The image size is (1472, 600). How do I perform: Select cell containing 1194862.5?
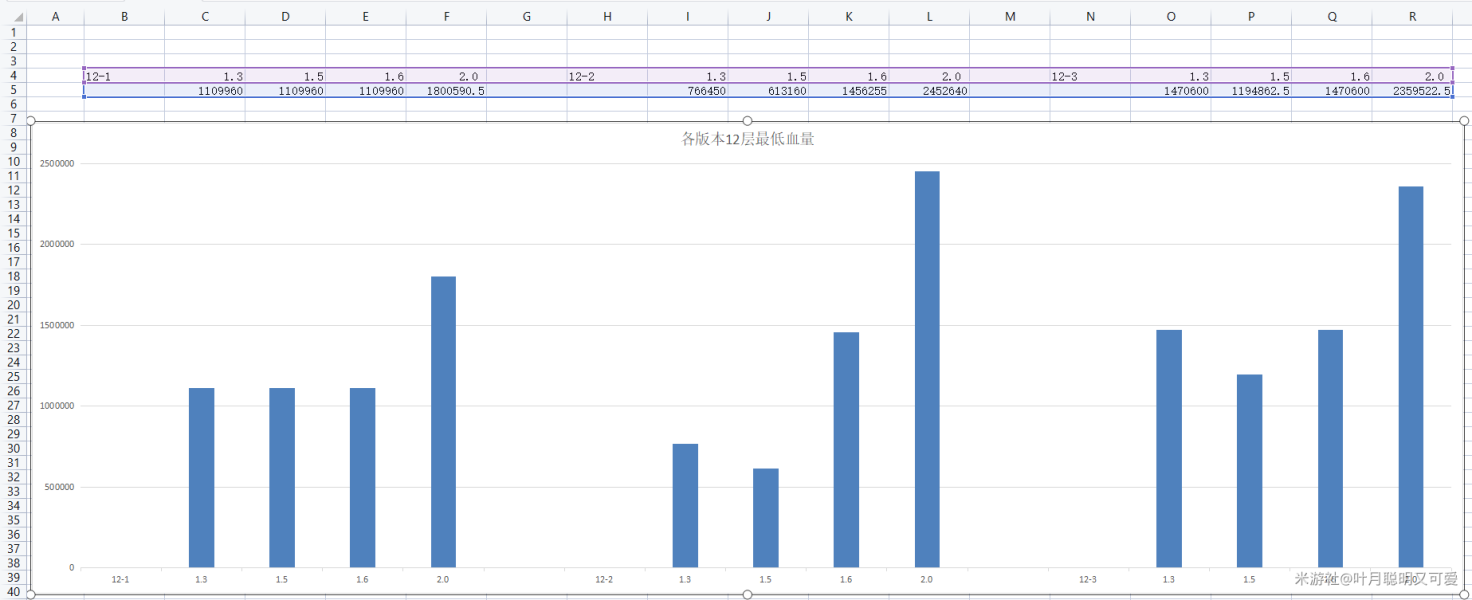[x=1250, y=91]
